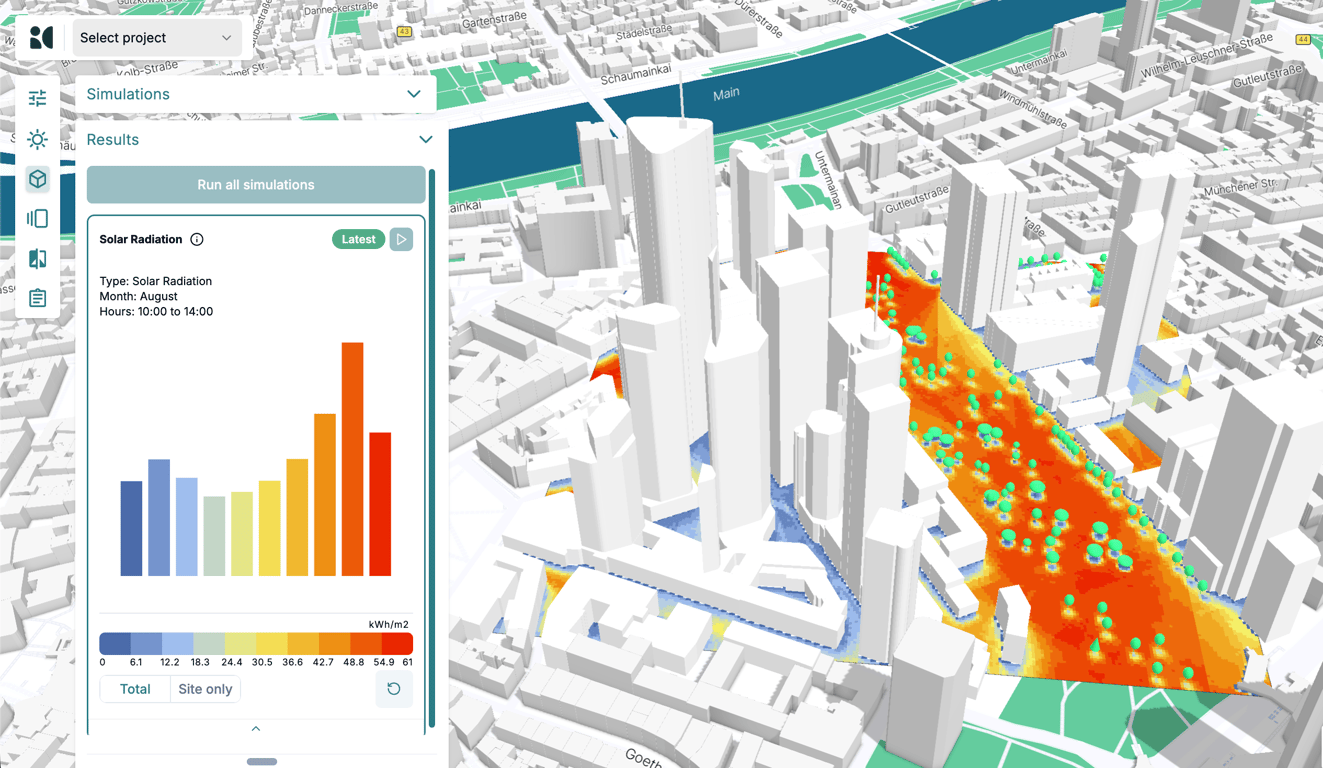Click the 'Month: August' line
The image size is (1323, 768).
139,296
